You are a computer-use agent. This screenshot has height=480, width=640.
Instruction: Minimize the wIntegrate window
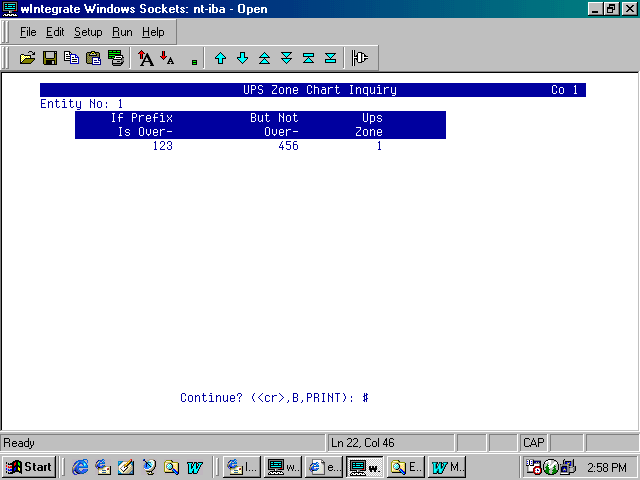coord(595,9)
